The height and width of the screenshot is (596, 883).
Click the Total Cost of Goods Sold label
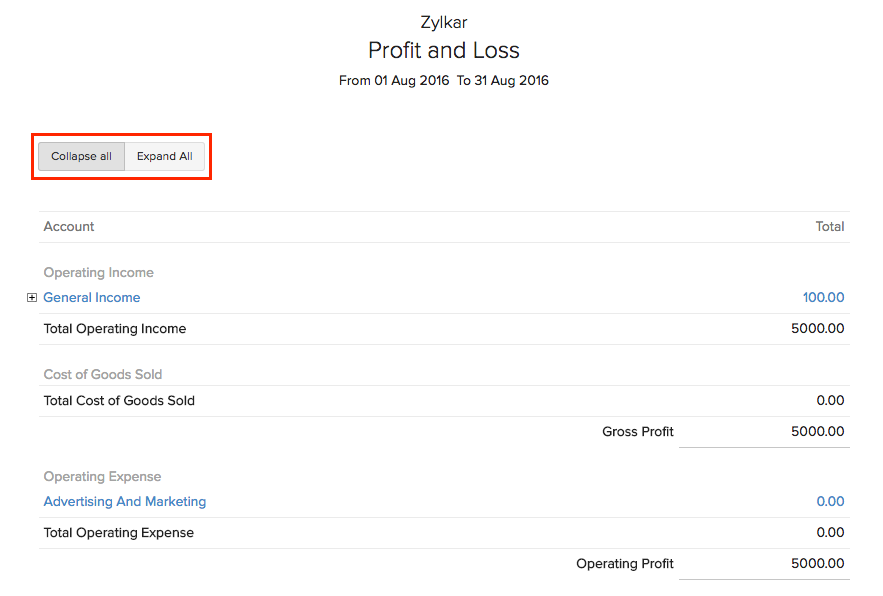click(119, 401)
